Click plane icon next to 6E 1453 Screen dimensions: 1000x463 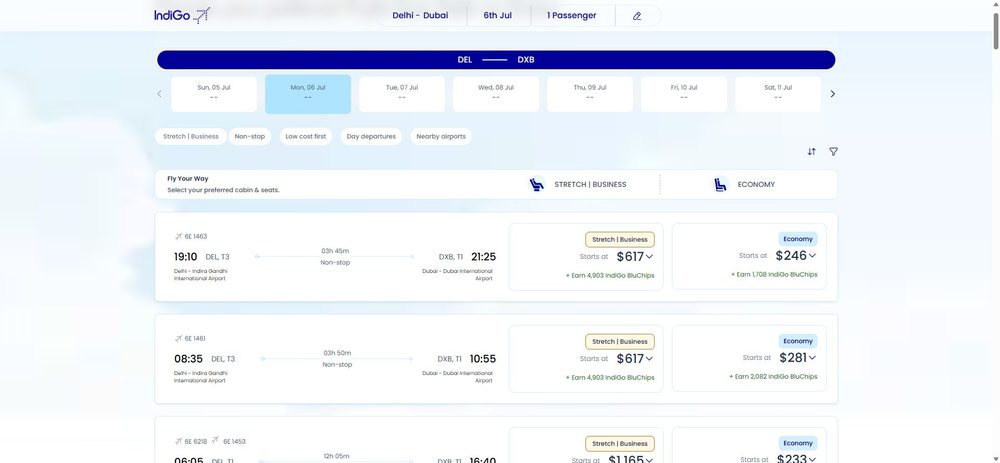tap(216, 441)
